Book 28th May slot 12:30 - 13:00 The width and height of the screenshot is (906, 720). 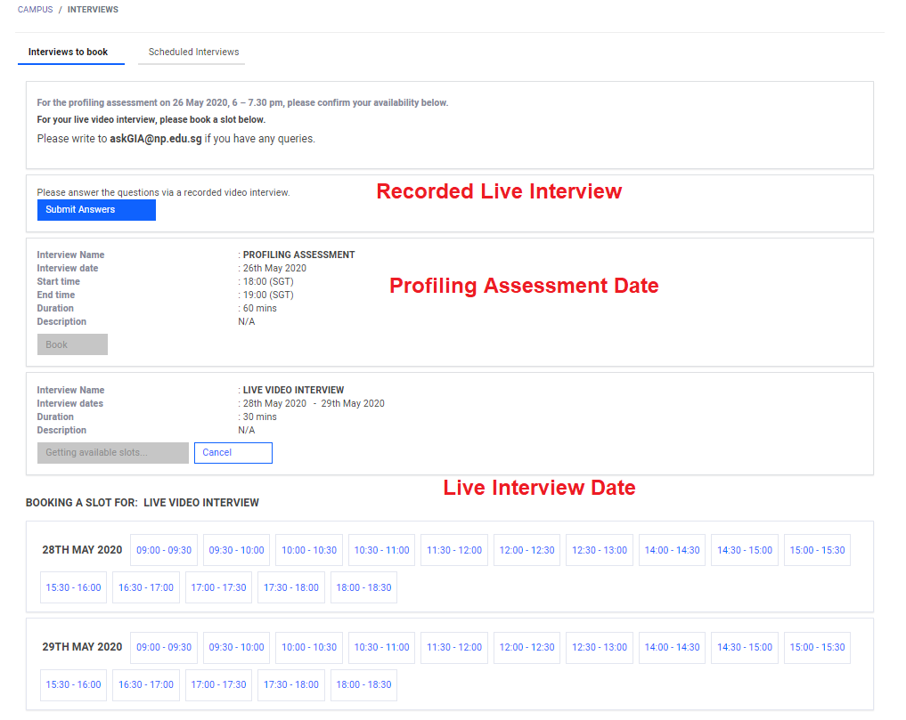[600, 550]
